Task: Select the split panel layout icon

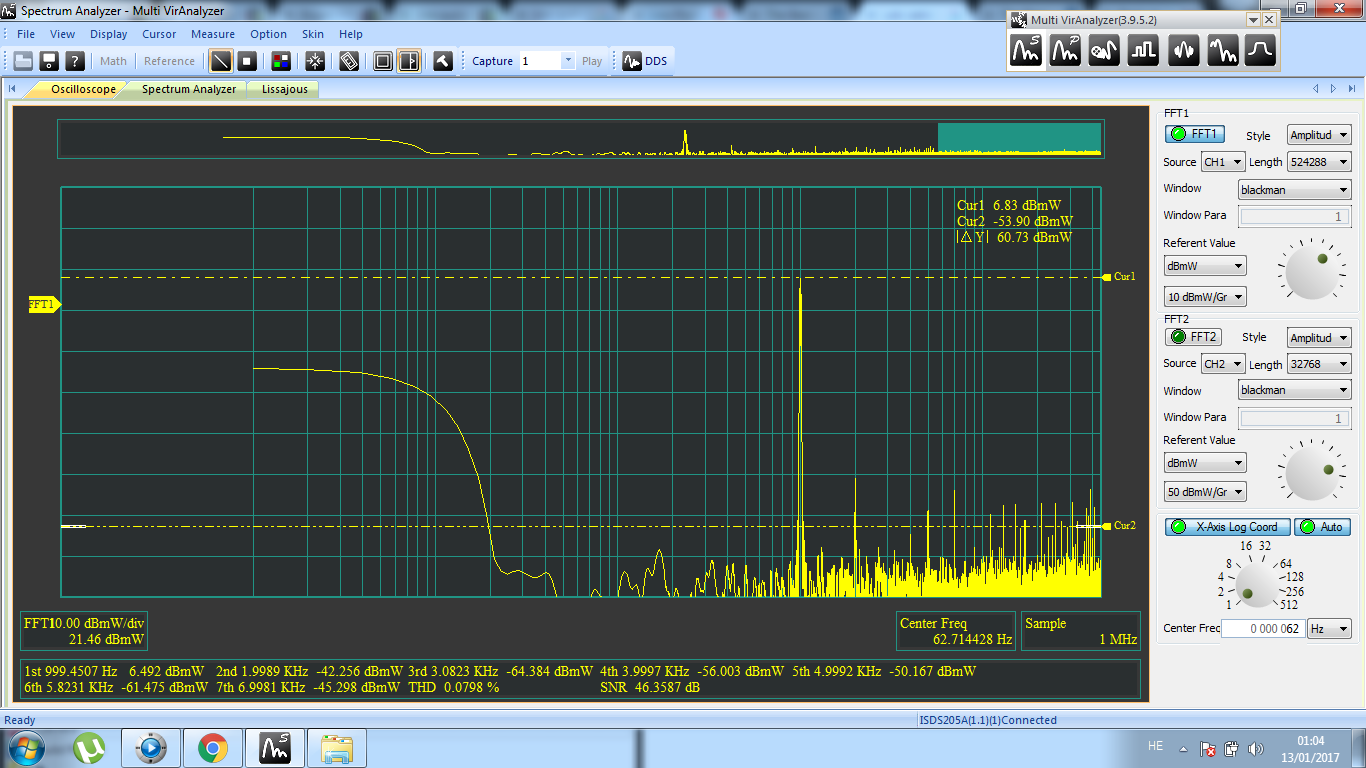Action: coord(409,61)
